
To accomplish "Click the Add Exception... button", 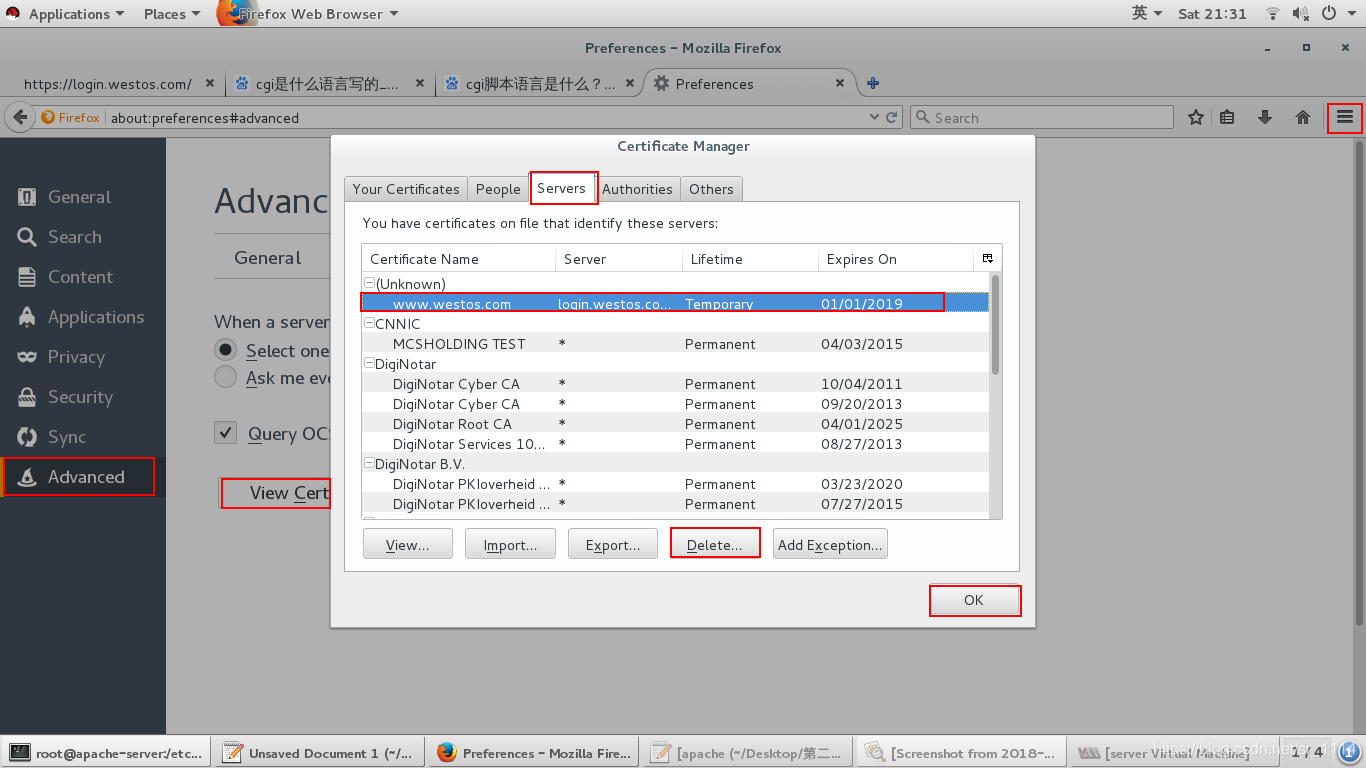I will (830, 545).
